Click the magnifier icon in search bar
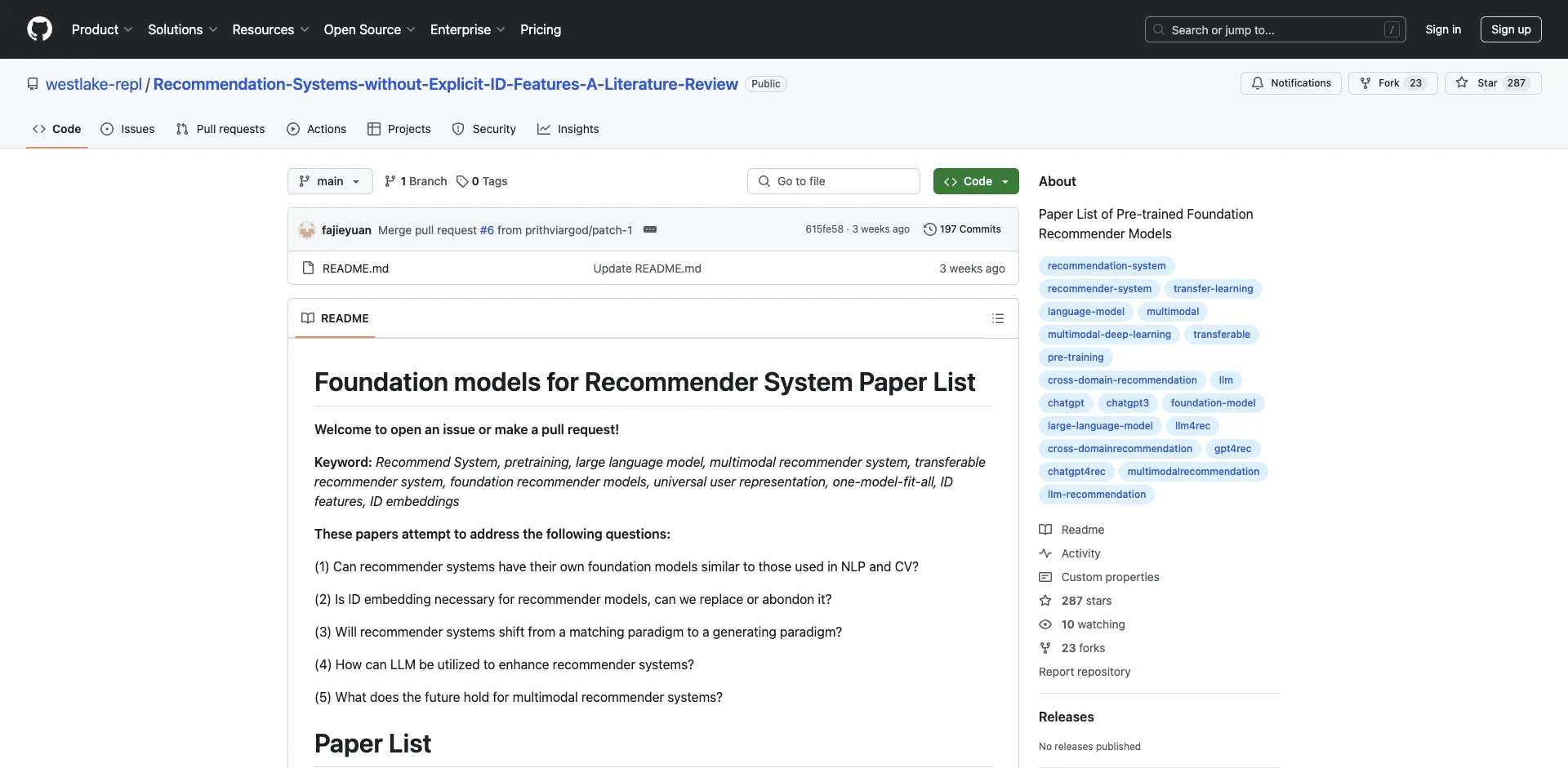This screenshot has height=768, width=1568. click(x=1159, y=29)
